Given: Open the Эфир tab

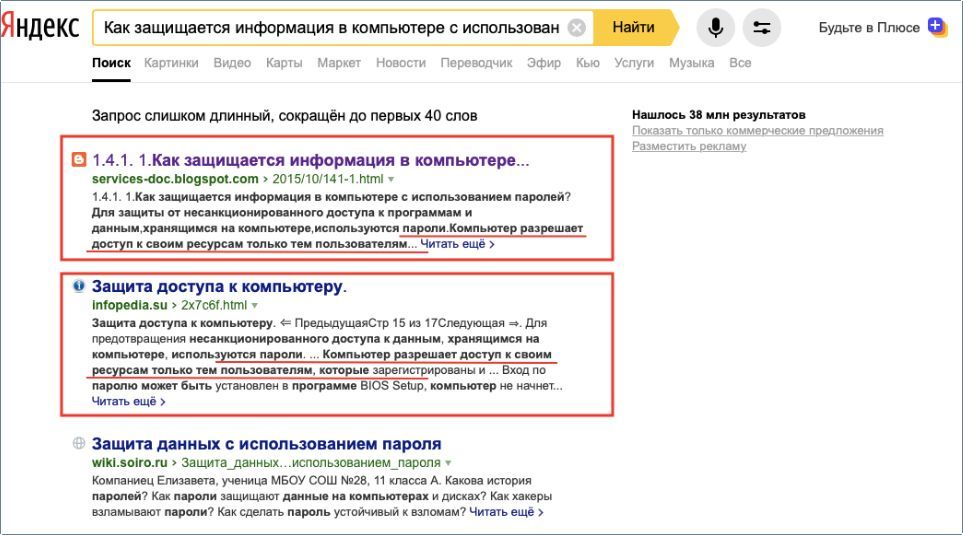Looking at the screenshot, I should coord(544,63).
